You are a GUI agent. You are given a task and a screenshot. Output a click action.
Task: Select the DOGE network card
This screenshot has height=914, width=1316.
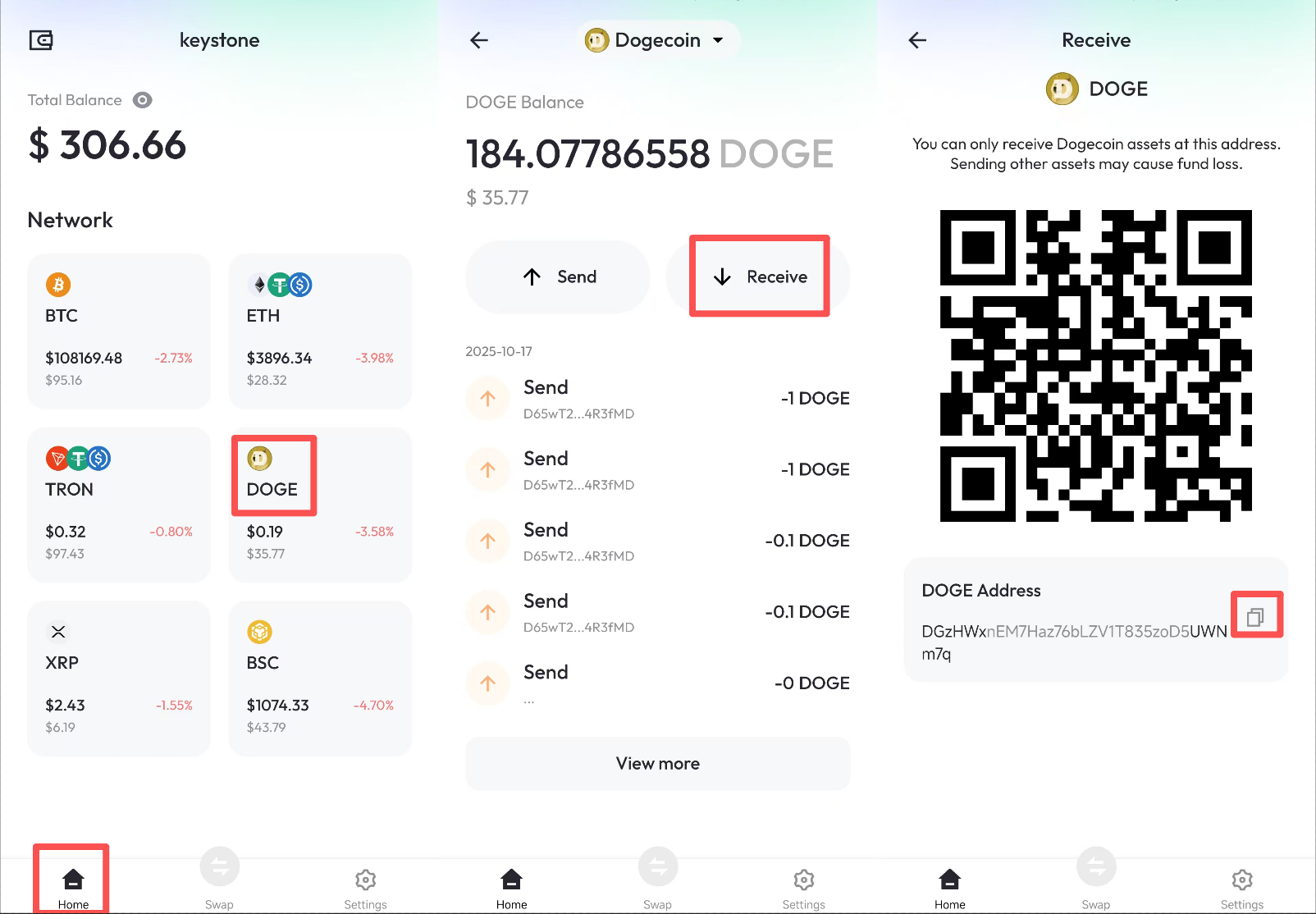coord(320,505)
